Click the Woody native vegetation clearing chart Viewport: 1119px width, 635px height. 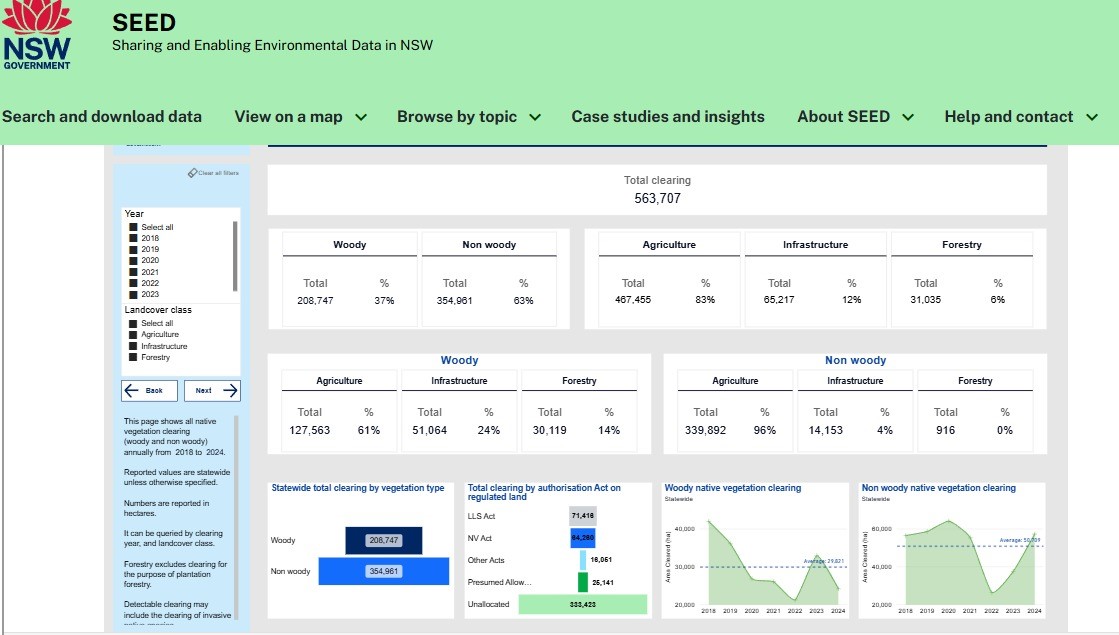click(x=755, y=550)
